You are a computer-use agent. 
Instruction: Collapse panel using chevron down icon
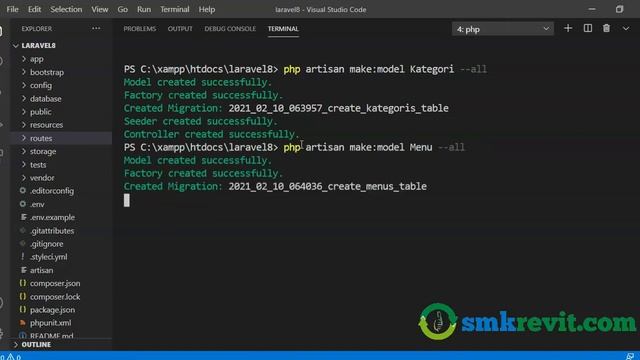626,29
